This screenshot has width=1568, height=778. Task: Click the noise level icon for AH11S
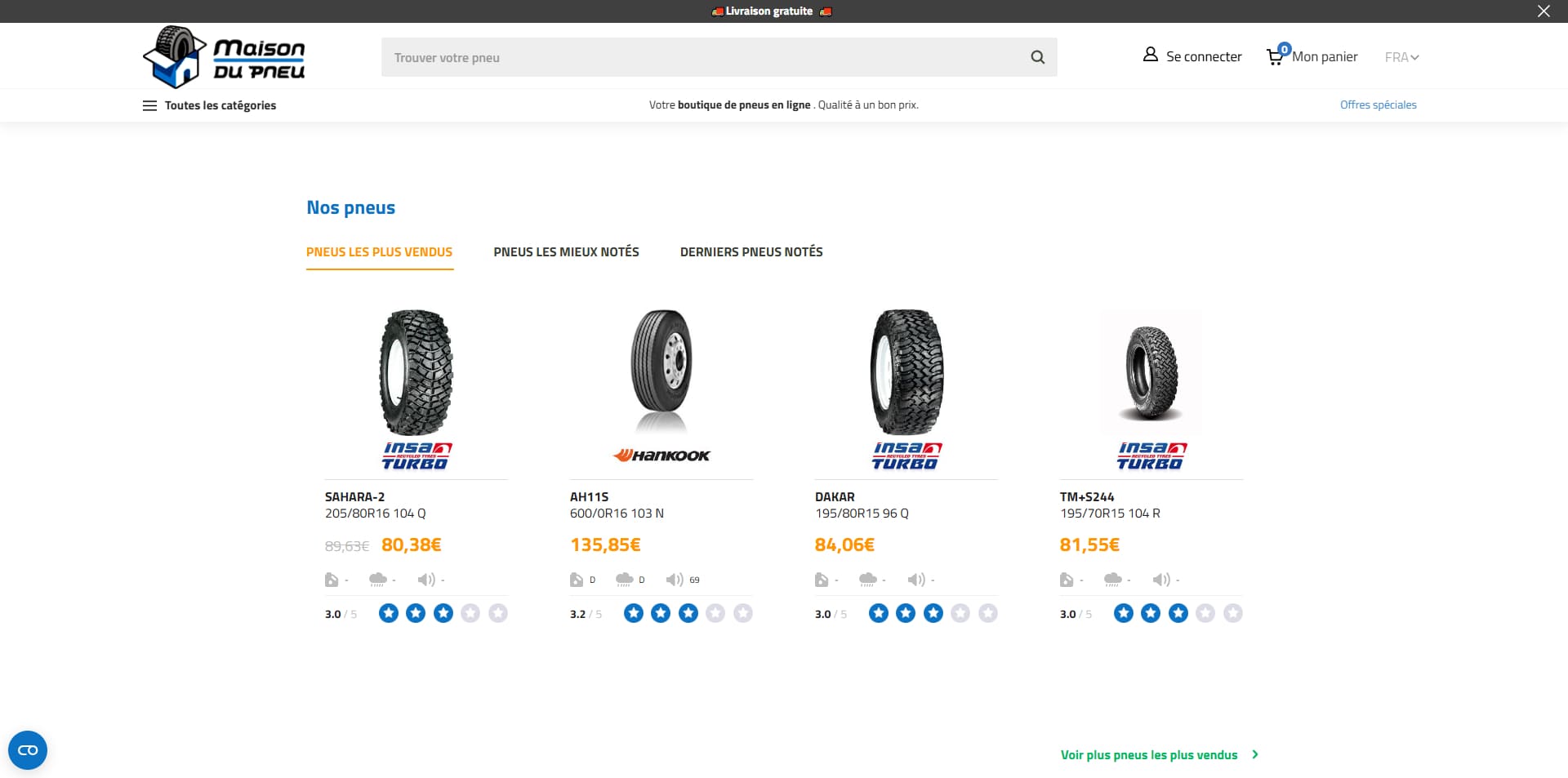click(675, 580)
